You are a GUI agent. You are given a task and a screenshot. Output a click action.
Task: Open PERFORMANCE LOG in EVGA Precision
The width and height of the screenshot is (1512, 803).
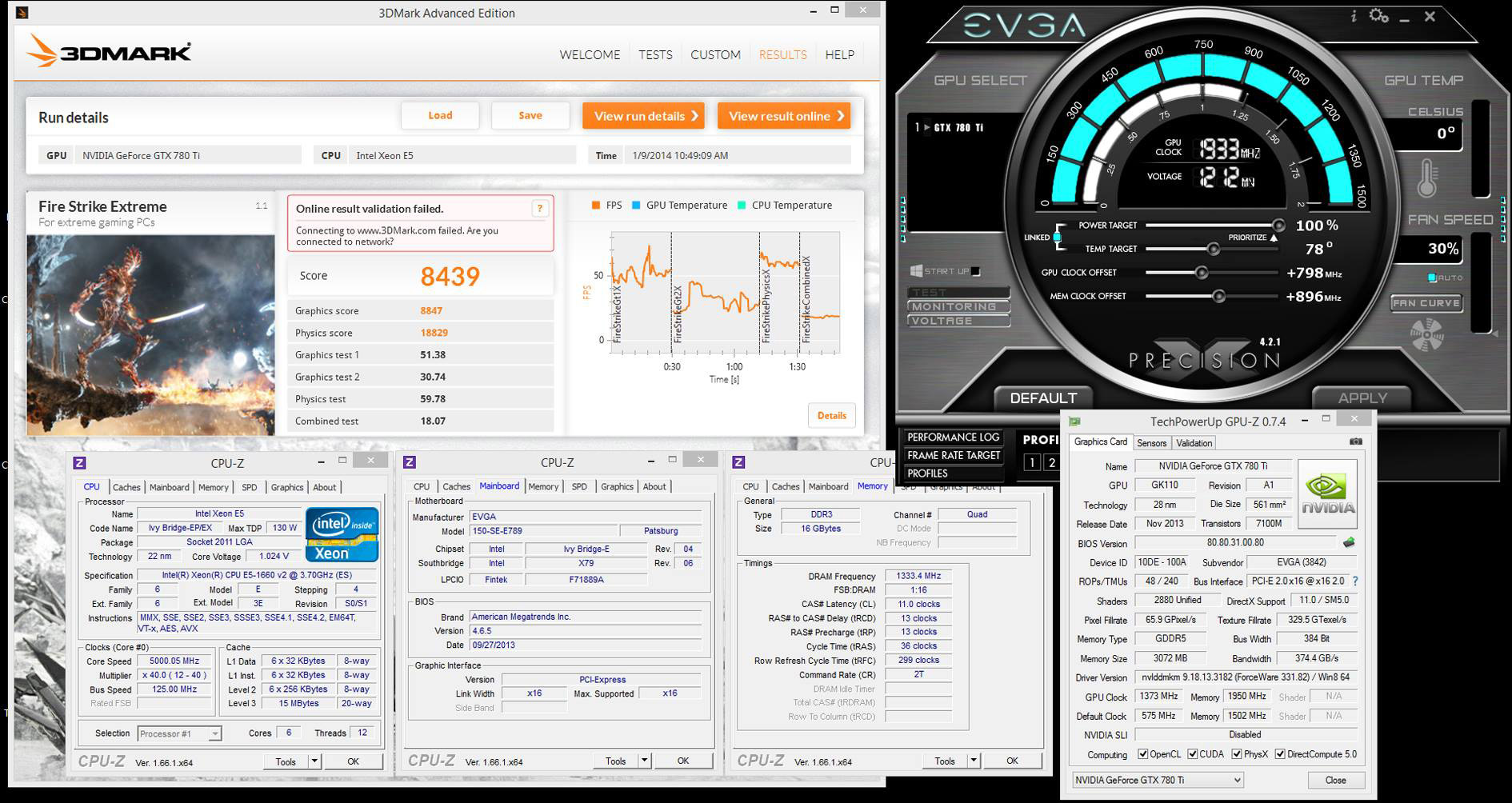(x=954, y=437)
